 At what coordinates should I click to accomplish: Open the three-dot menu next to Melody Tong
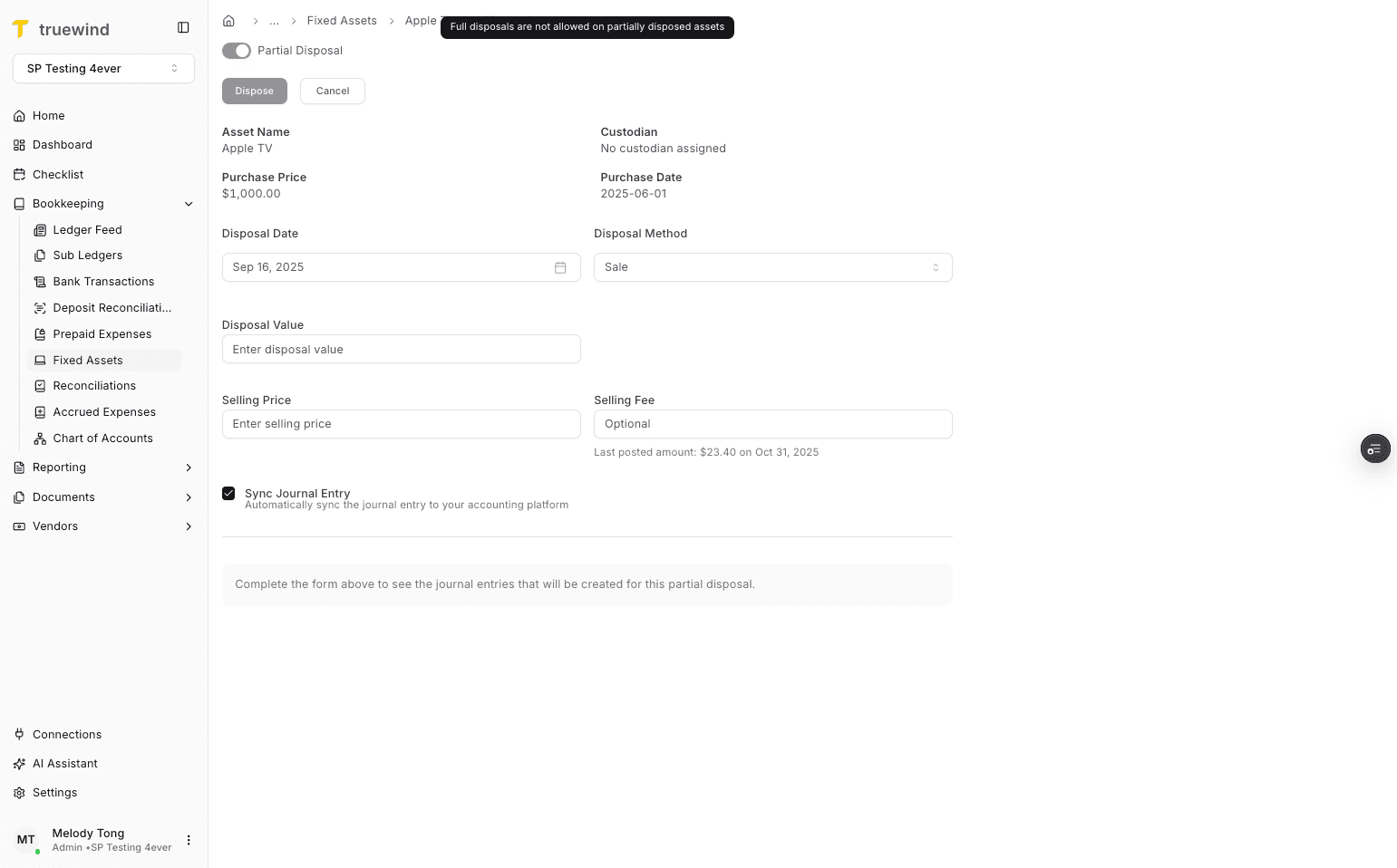coord(189,840)
